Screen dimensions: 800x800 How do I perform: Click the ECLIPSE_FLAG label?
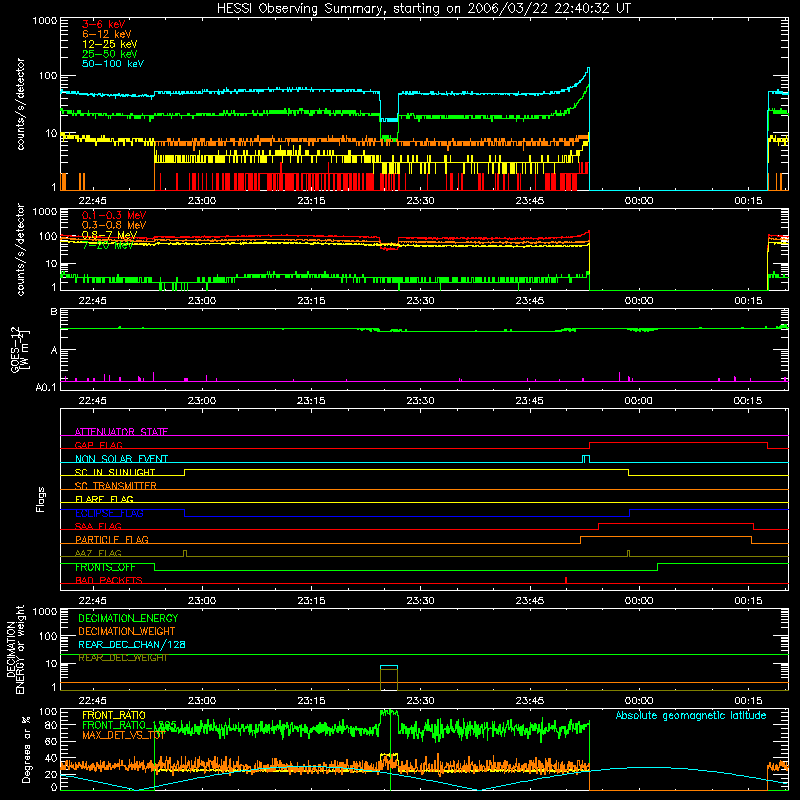pyautogui.click(x=109, y=513)
